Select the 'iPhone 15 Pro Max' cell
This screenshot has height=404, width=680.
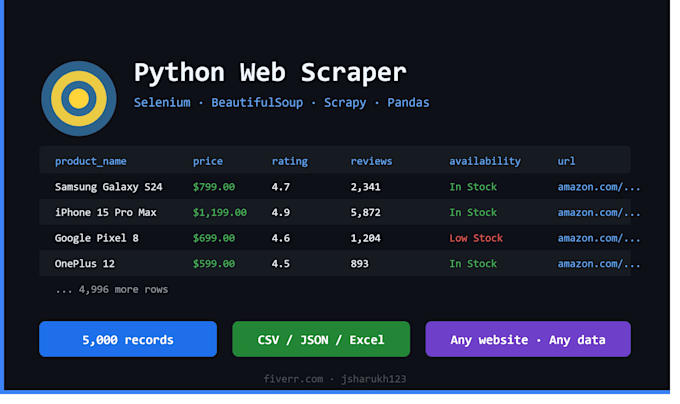[x=105, y=212]
